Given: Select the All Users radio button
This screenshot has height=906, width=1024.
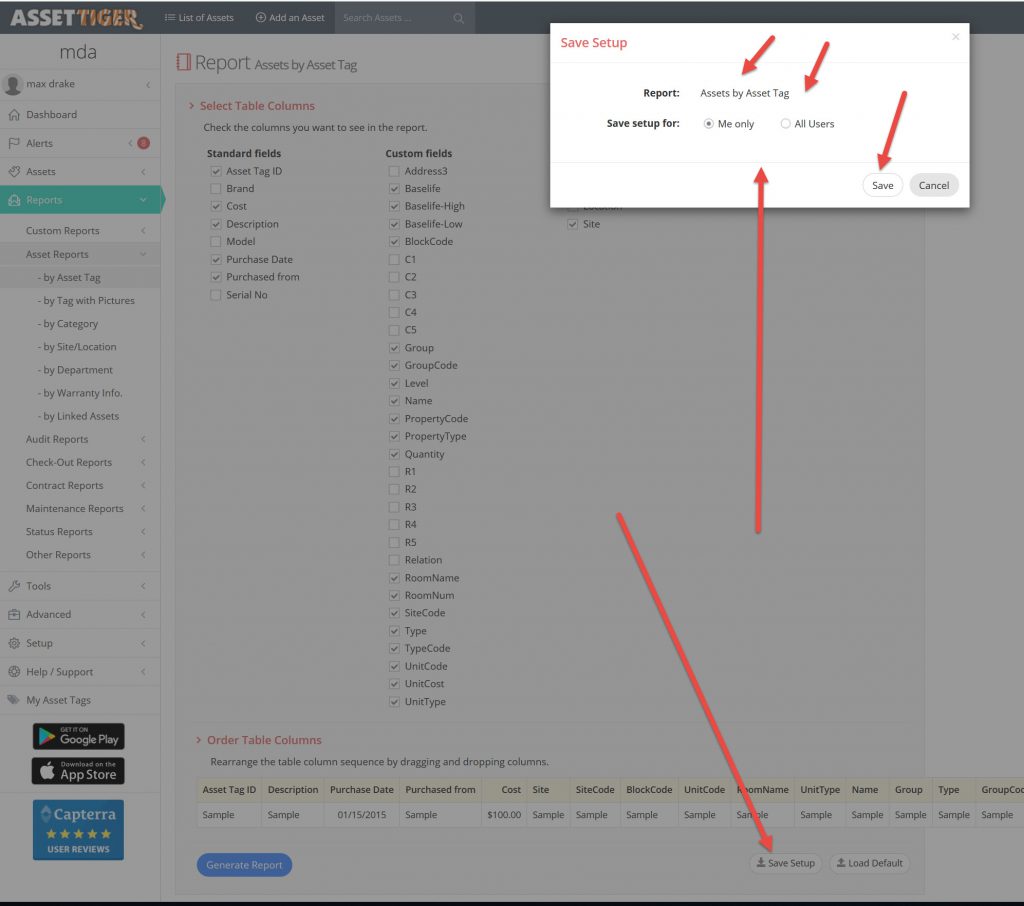Looking at the screenshot, I should (786, 124).
